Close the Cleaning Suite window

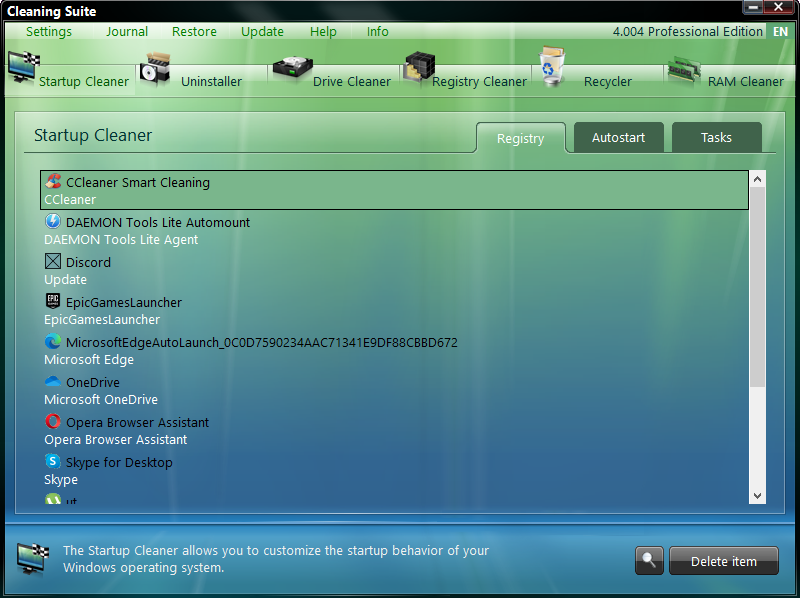[779, 7]
